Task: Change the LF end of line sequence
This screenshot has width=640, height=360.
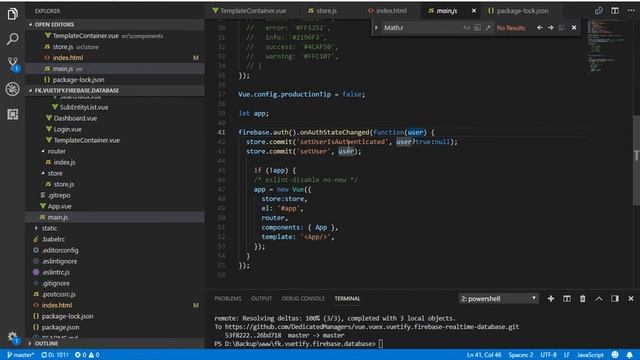Action: 567,355
